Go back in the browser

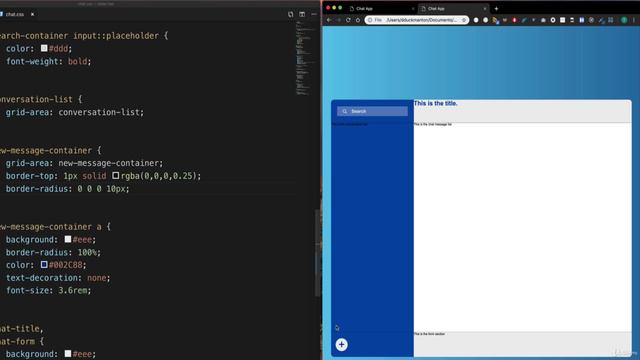[x=329, y=20]
